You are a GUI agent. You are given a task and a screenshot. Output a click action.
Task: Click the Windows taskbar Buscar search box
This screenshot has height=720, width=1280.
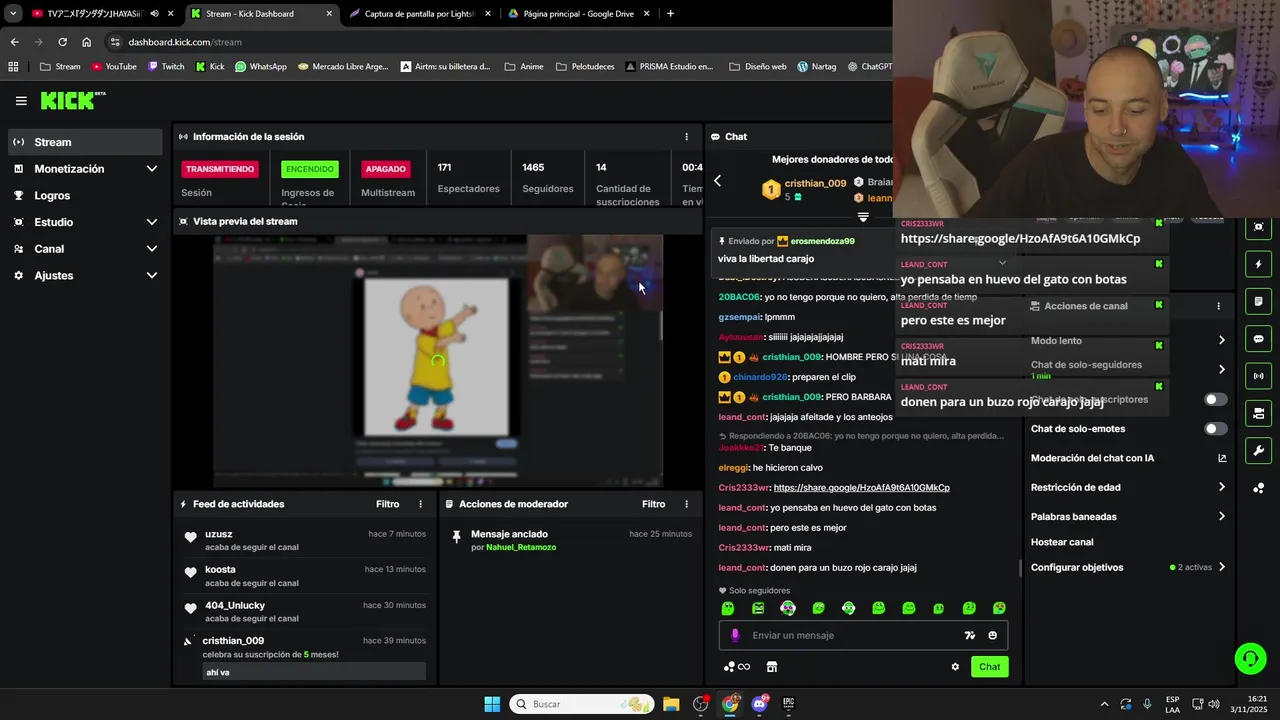click(582, 704)
